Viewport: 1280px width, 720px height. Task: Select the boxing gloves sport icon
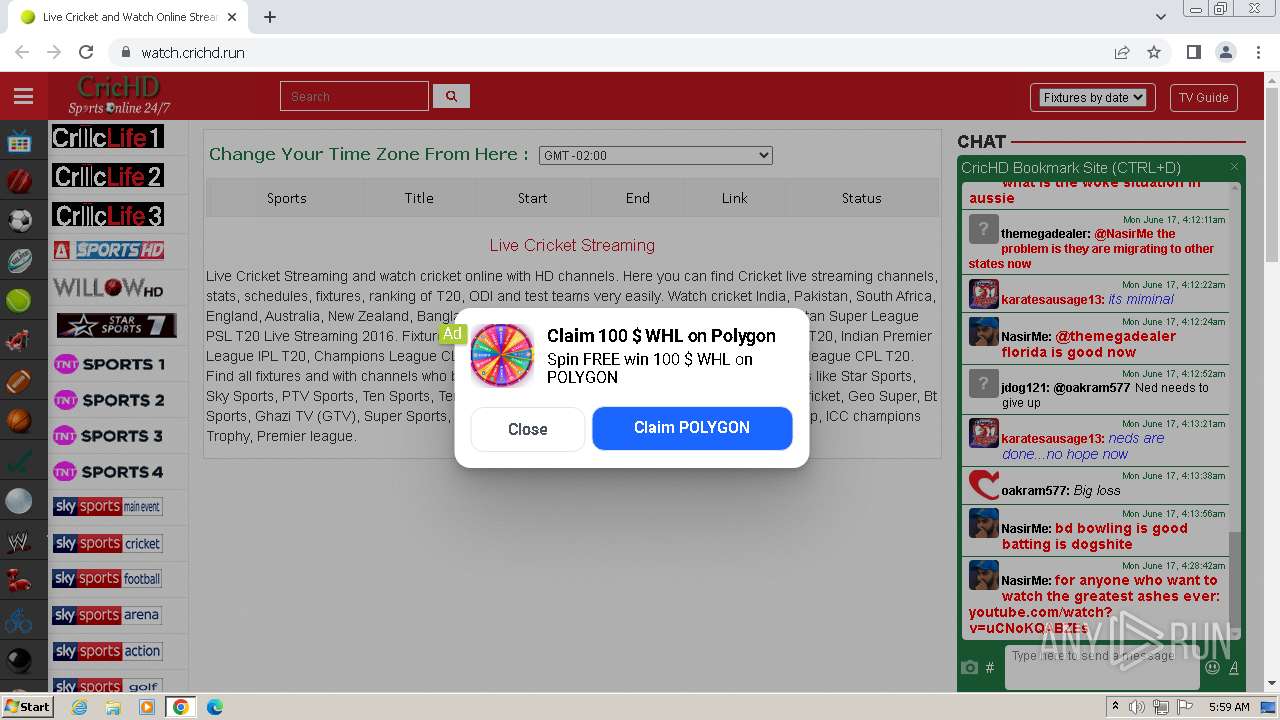(19, 581)
